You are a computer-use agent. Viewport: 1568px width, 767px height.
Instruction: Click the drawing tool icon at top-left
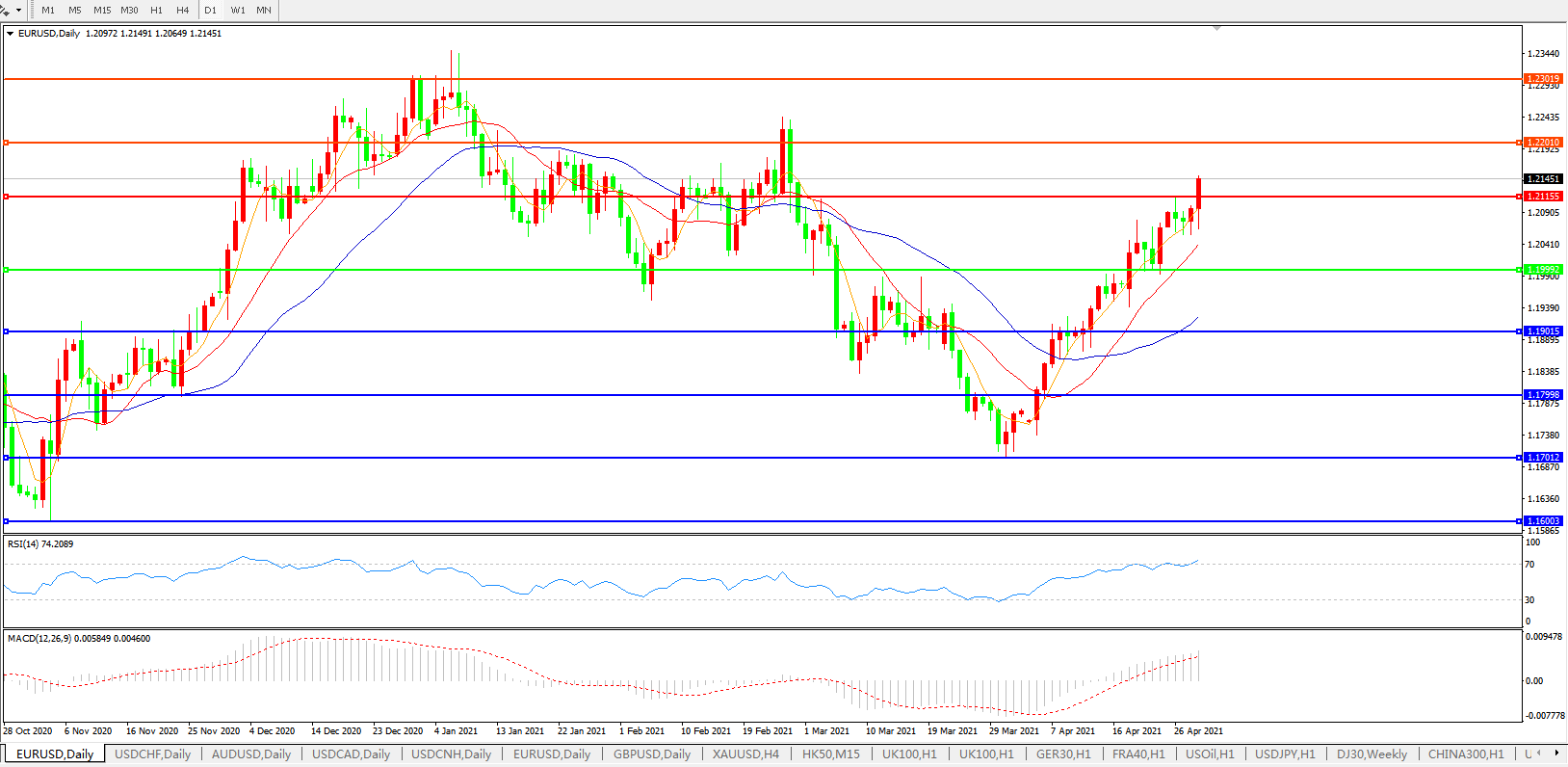[x=5, y=10]
